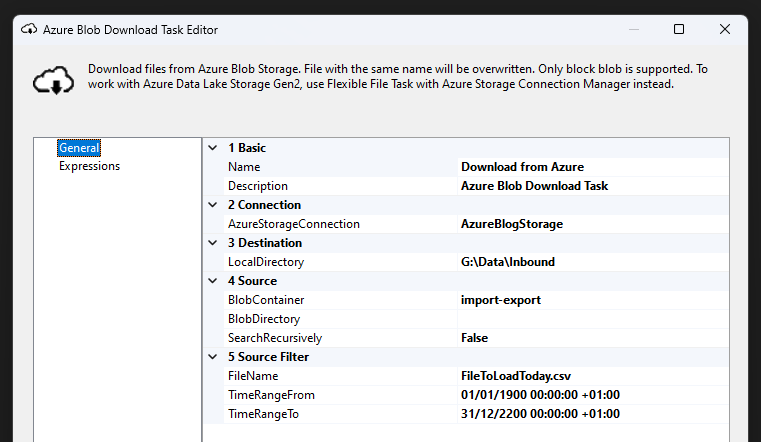This screenshot has height=442, width=761.
Task: Maximize the Task Editor window
Action: (x=679, y=30)
